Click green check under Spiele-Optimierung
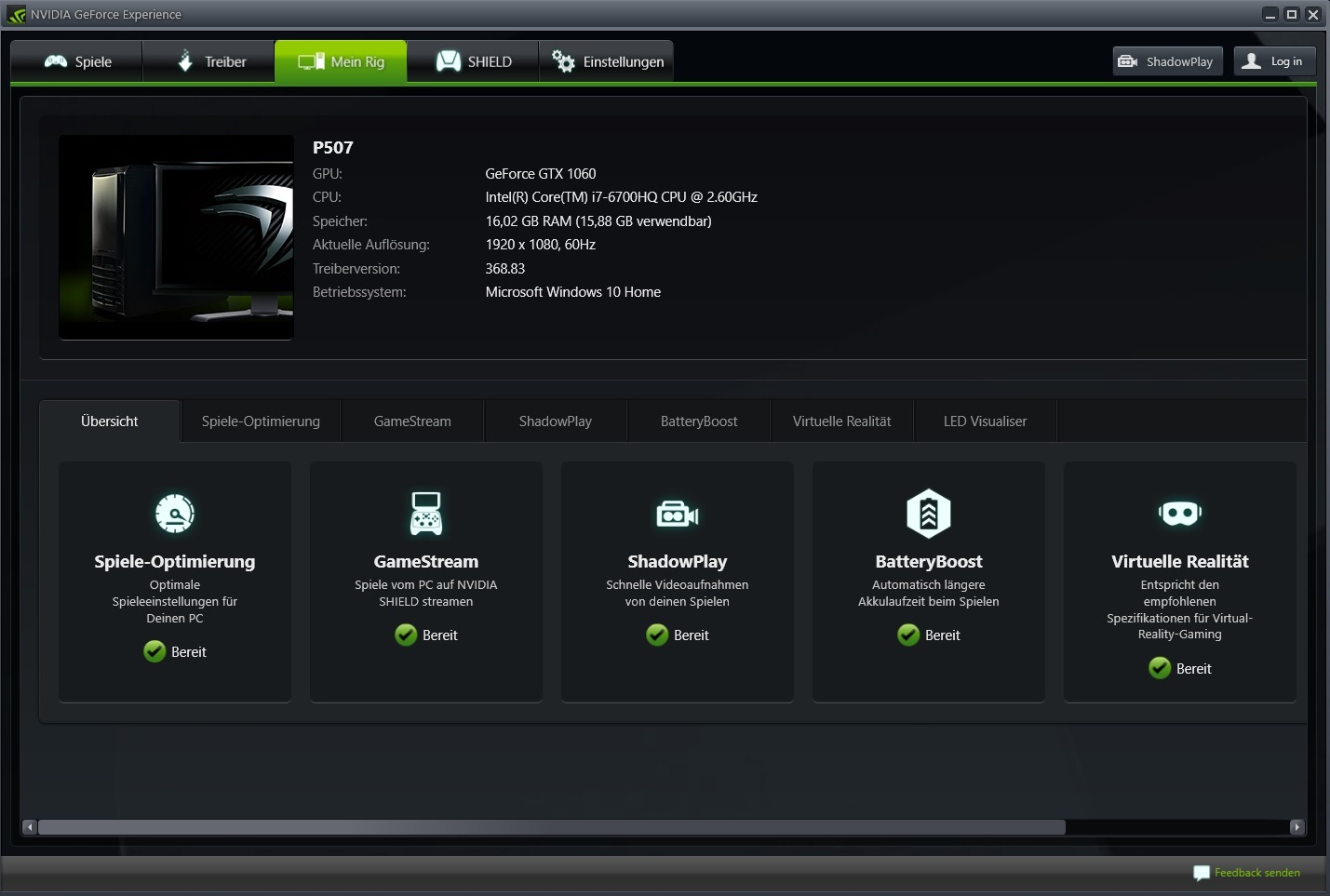This screenshot has height=896, width=1330. [154, 651]
